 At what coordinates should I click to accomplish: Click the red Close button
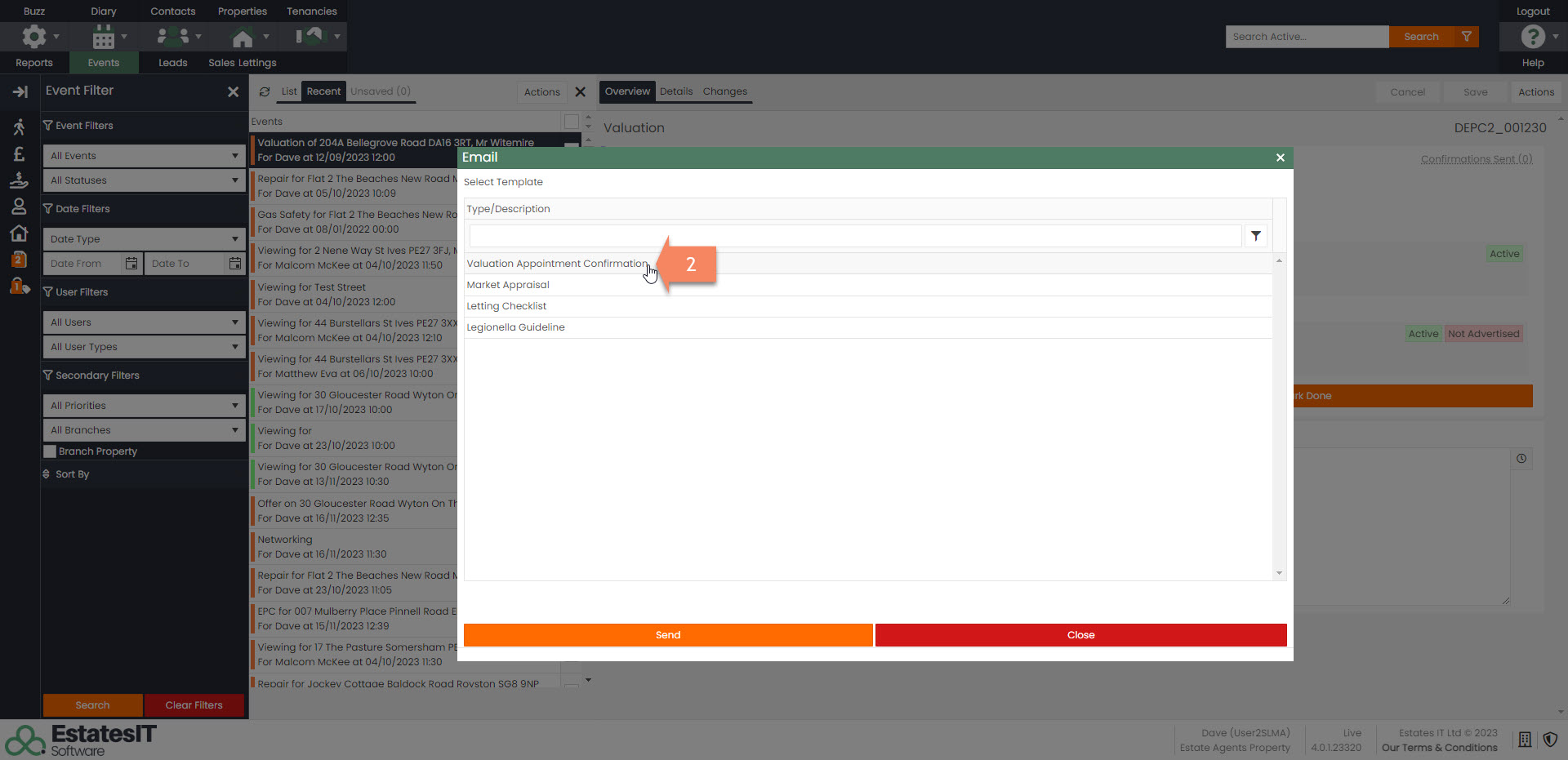(1080, 635)
